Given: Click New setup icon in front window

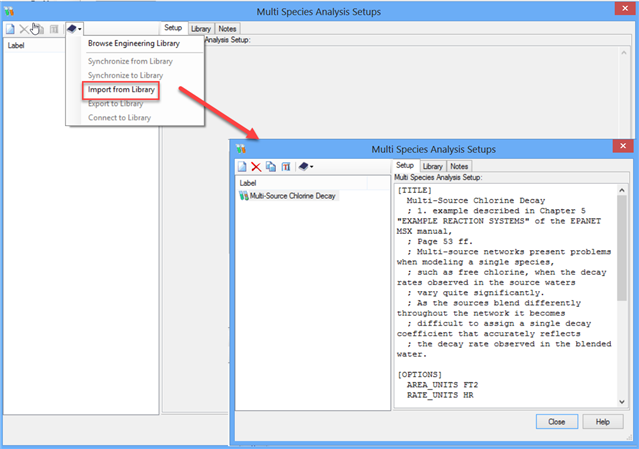Looking at the screenshot, I should (242, 167).
